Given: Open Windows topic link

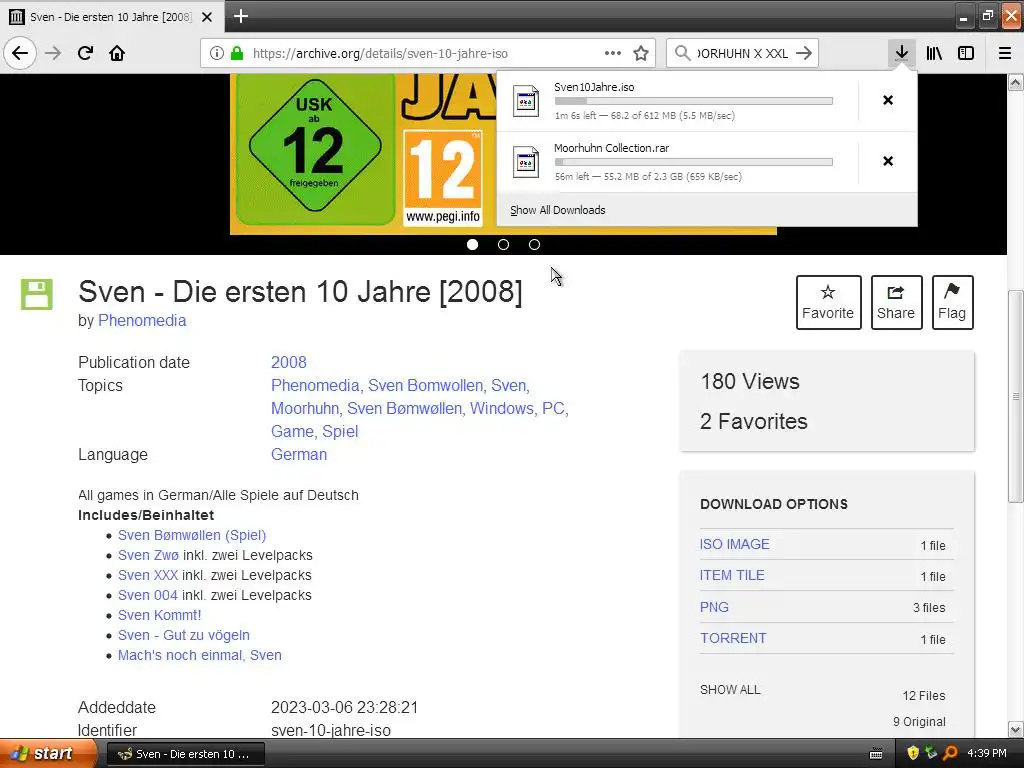Looking at the screenshot, I should pyautogui.click(x=502, y=408).
